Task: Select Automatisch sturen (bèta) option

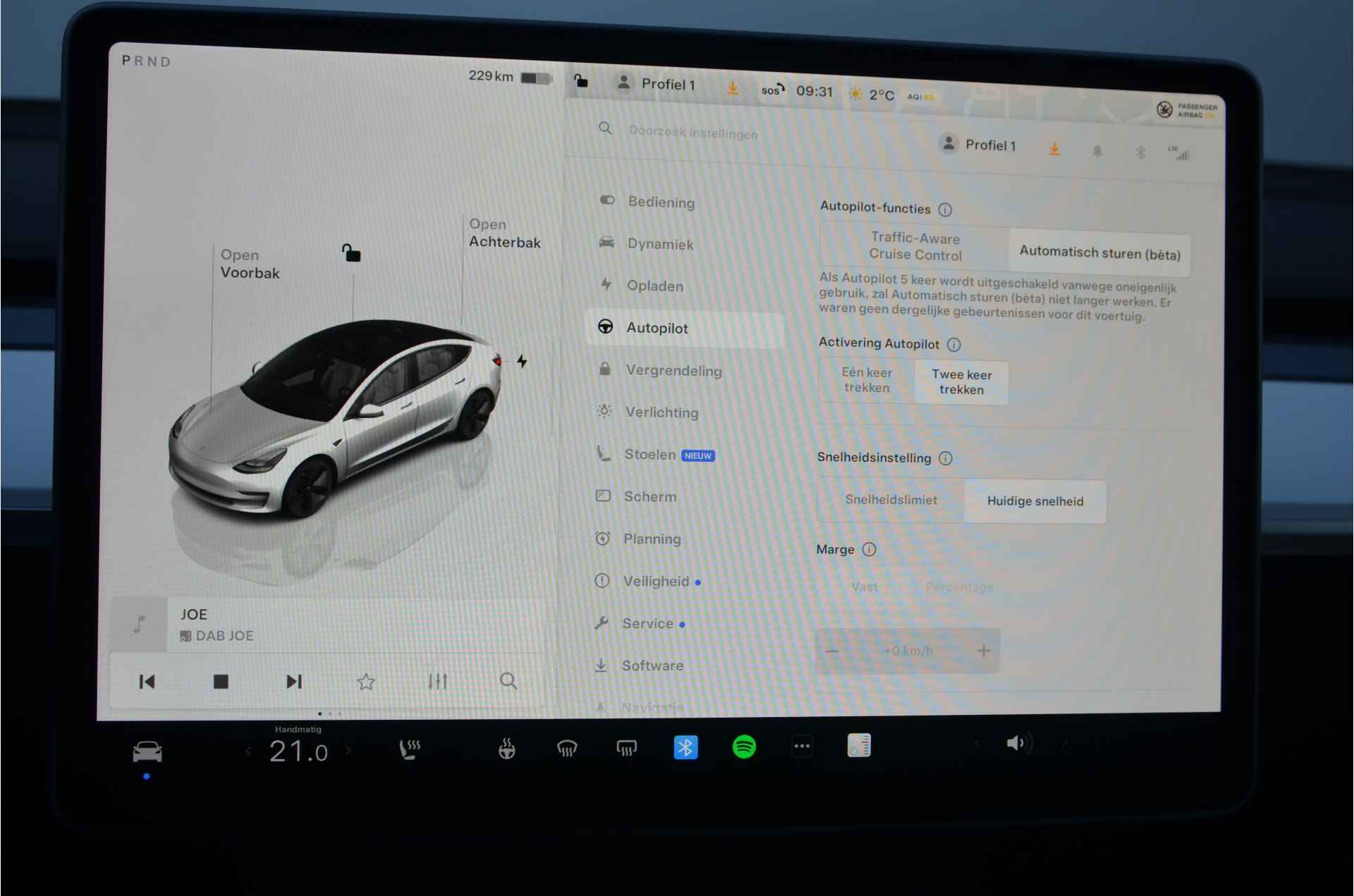Action: click(1099, 253)
